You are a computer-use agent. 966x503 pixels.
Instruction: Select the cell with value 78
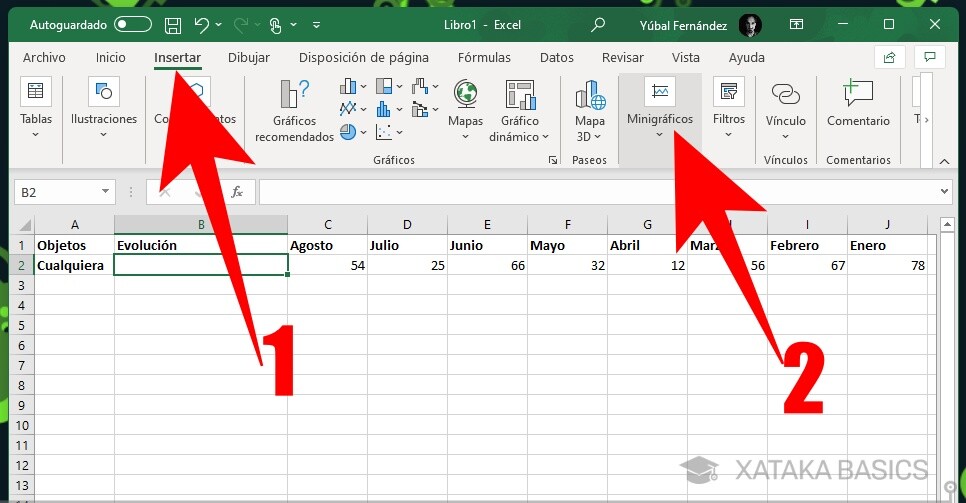(887, 266)
